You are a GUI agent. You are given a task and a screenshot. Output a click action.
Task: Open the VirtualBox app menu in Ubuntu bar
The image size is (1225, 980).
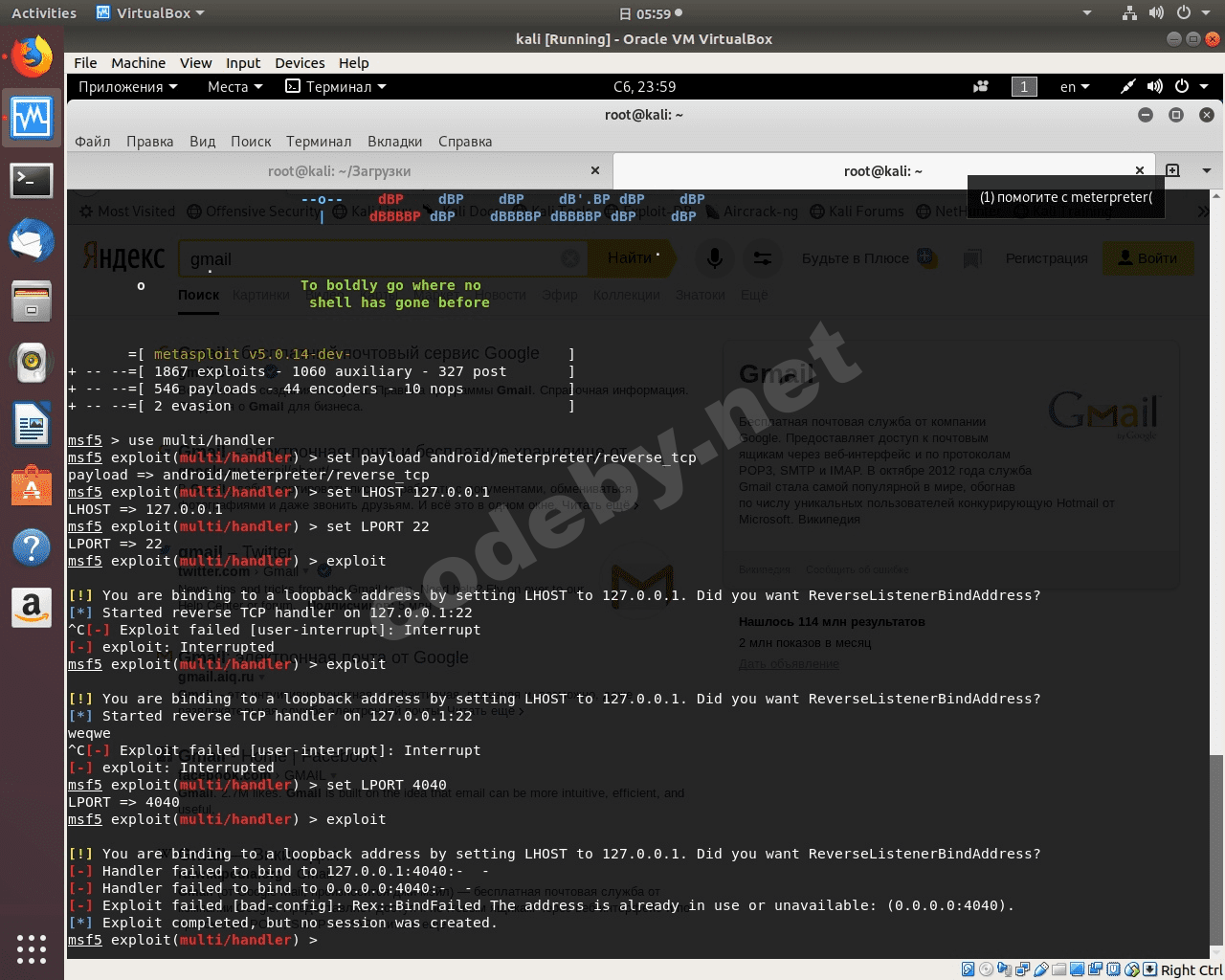click(x=151, y=13)
